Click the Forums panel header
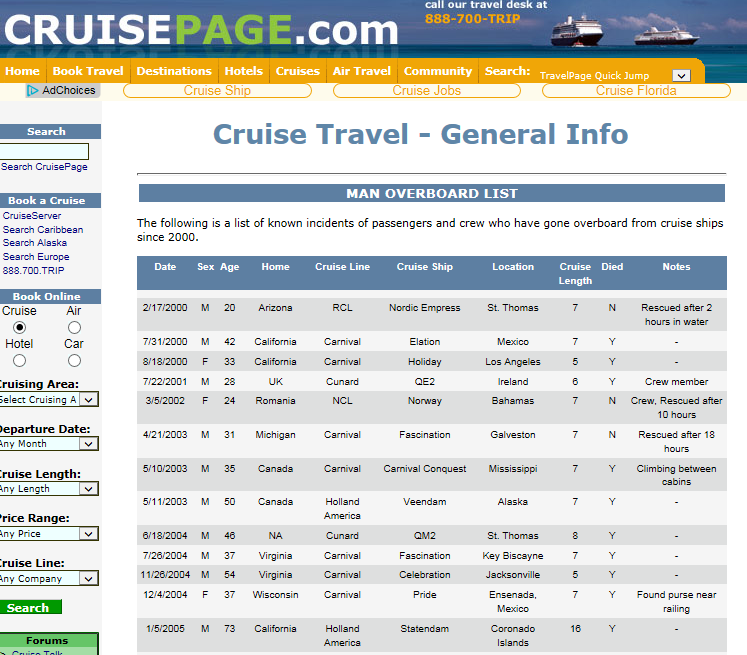 49,640
